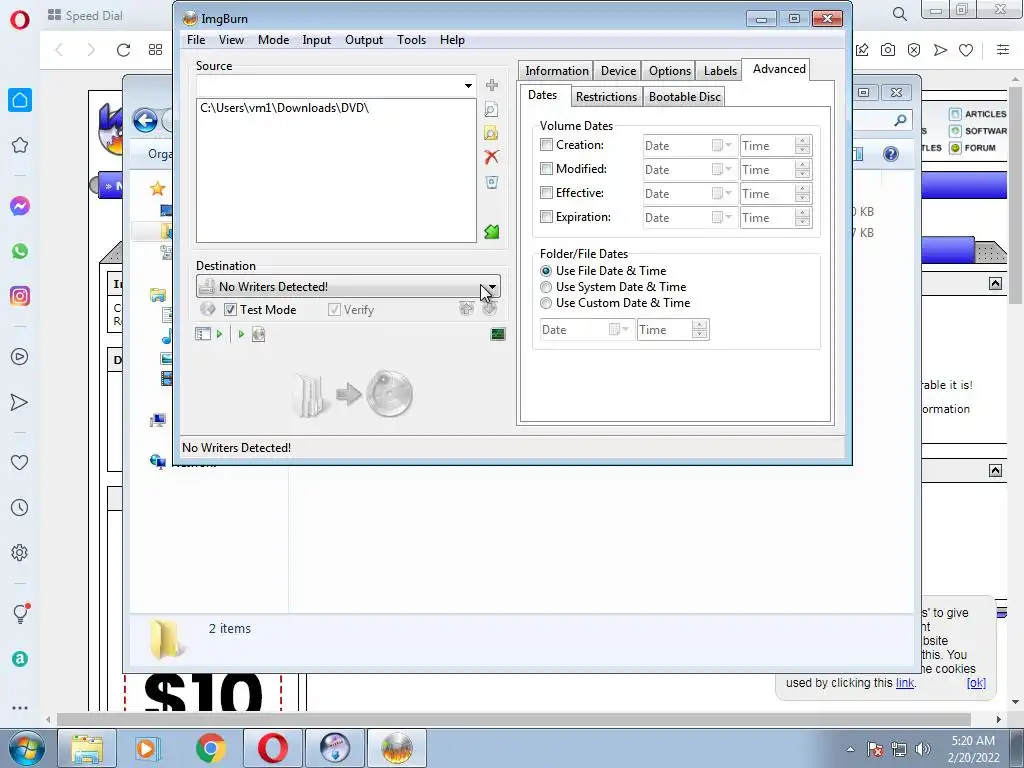Open ImgBurn Tools menu
Viewport: 1024px width, 768px height.
point(411,40)
